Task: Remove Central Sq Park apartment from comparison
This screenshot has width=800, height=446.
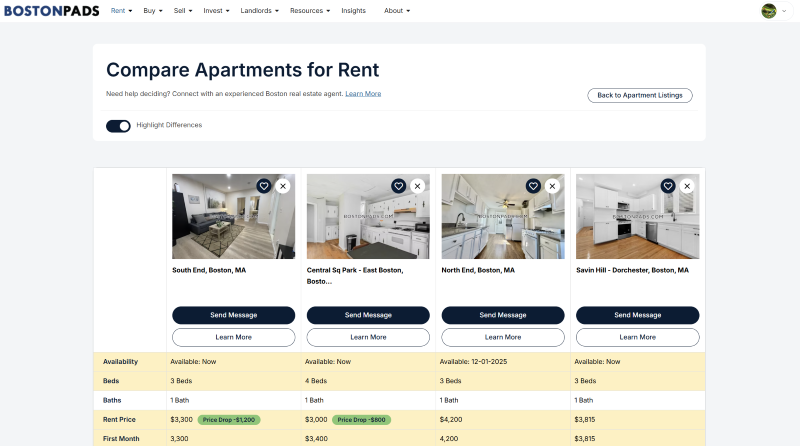Action: [x=417, y=186]
